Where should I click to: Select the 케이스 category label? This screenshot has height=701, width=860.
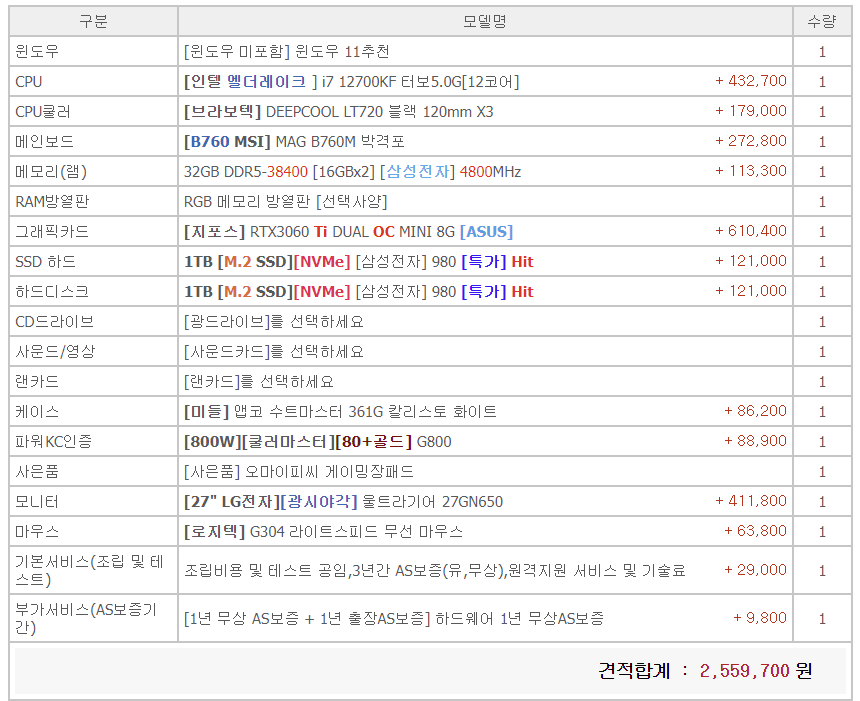pos(37,411)
